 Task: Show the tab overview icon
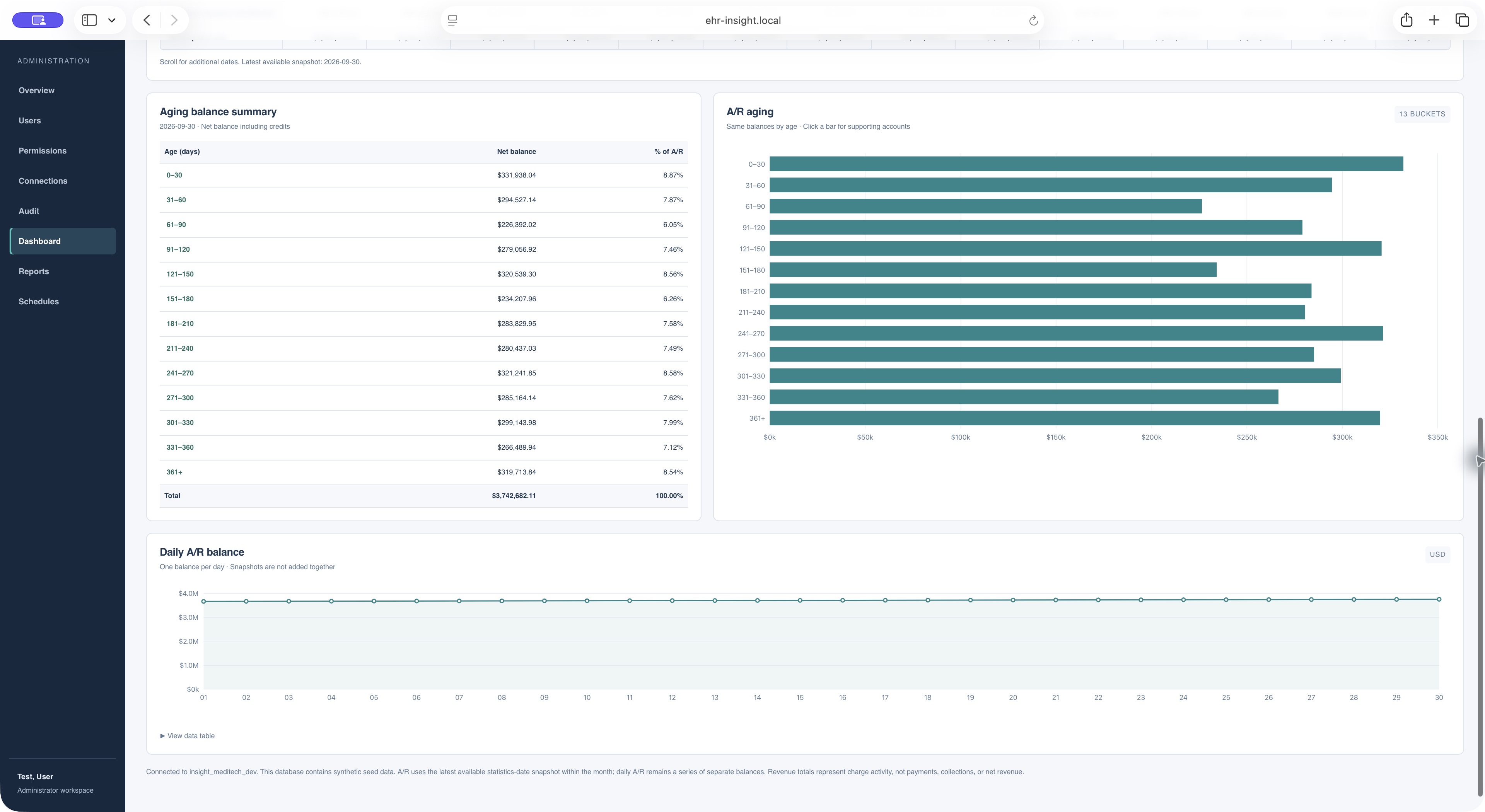1463,20
